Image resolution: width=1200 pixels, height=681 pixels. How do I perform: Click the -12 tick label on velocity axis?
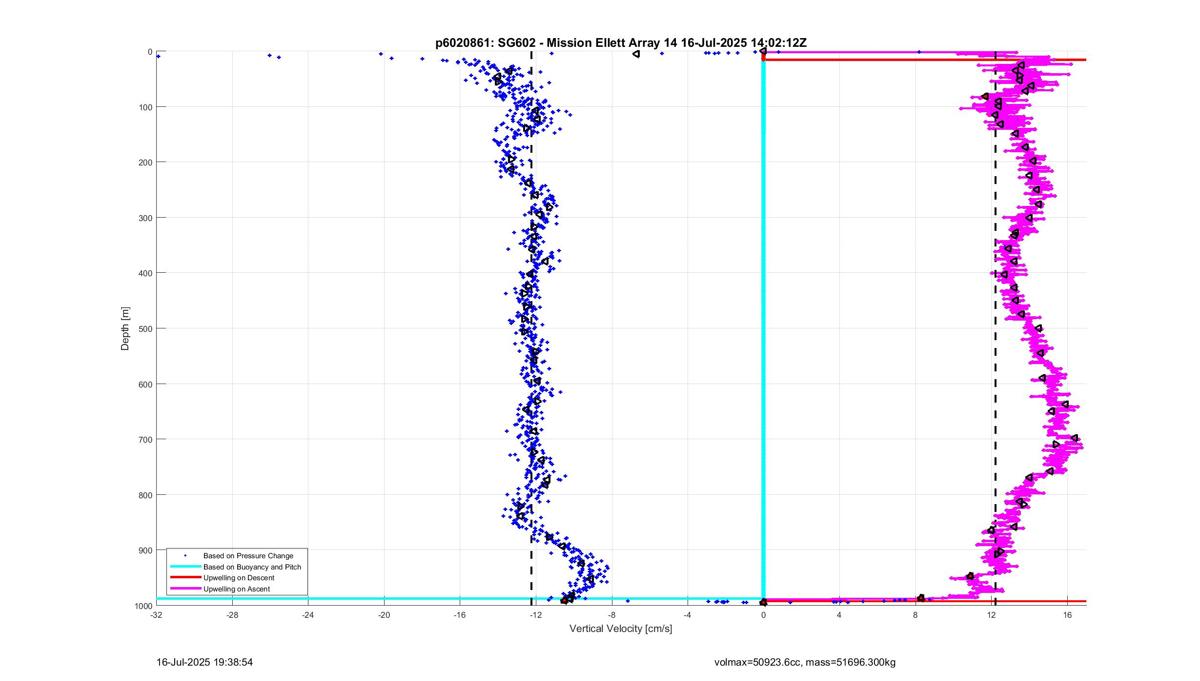point(536,615)
